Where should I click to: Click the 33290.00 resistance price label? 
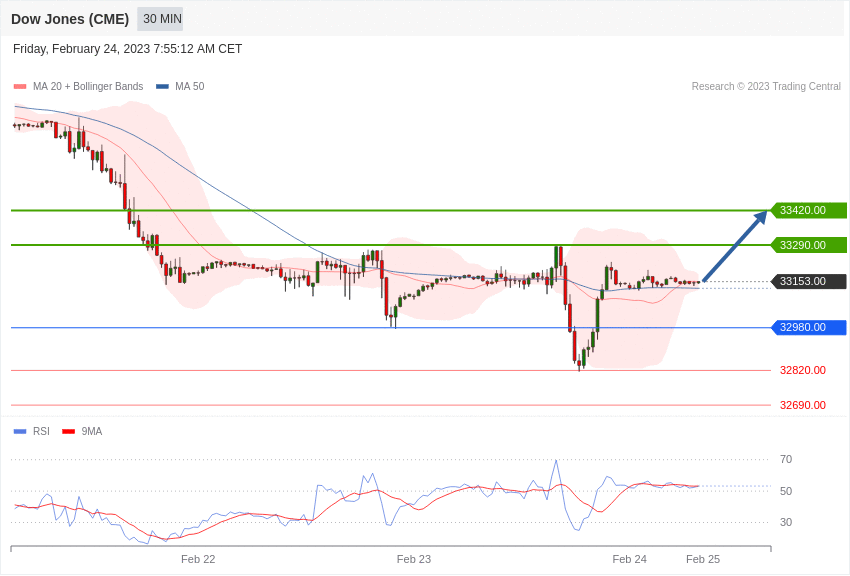[808, 245]
